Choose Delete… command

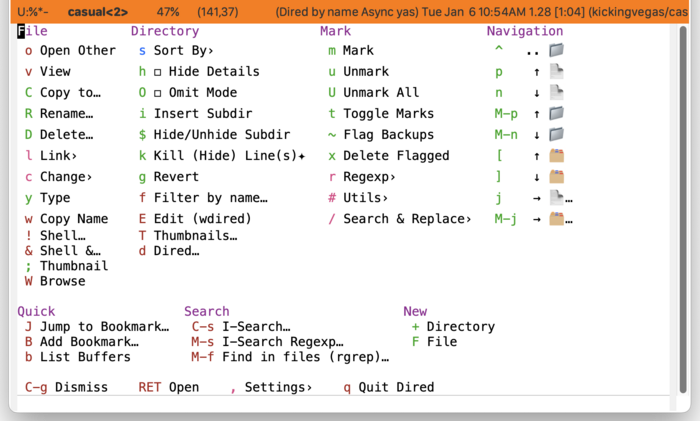pyautogui.click(x=67, y=134)
